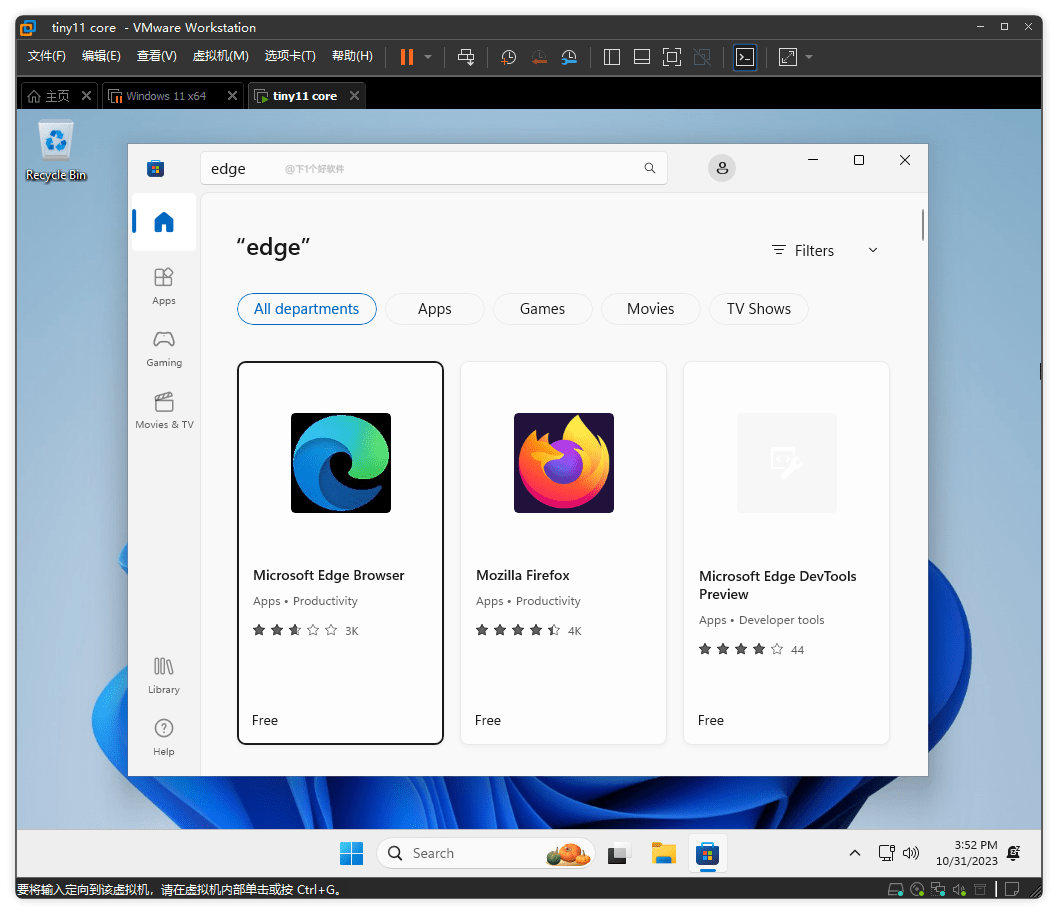Click the Store account profile icon
1058x914 pixels.
coord(722,168)
